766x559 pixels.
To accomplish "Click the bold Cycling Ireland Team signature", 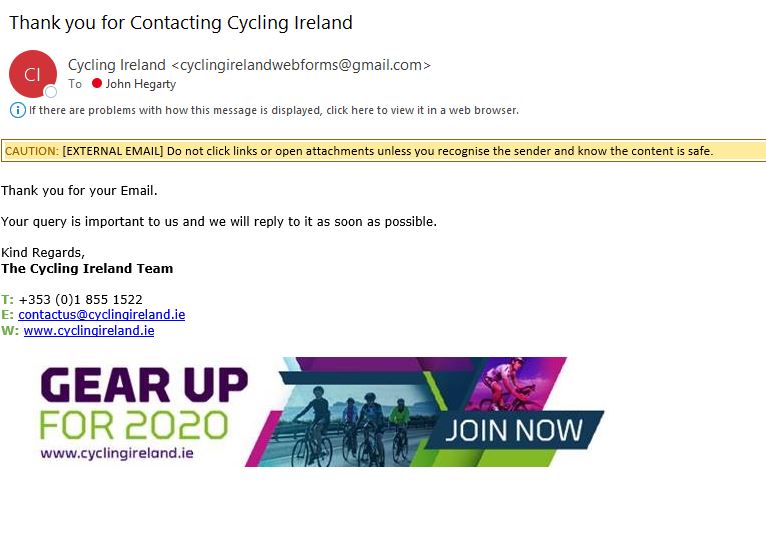I will coord(87,268).
